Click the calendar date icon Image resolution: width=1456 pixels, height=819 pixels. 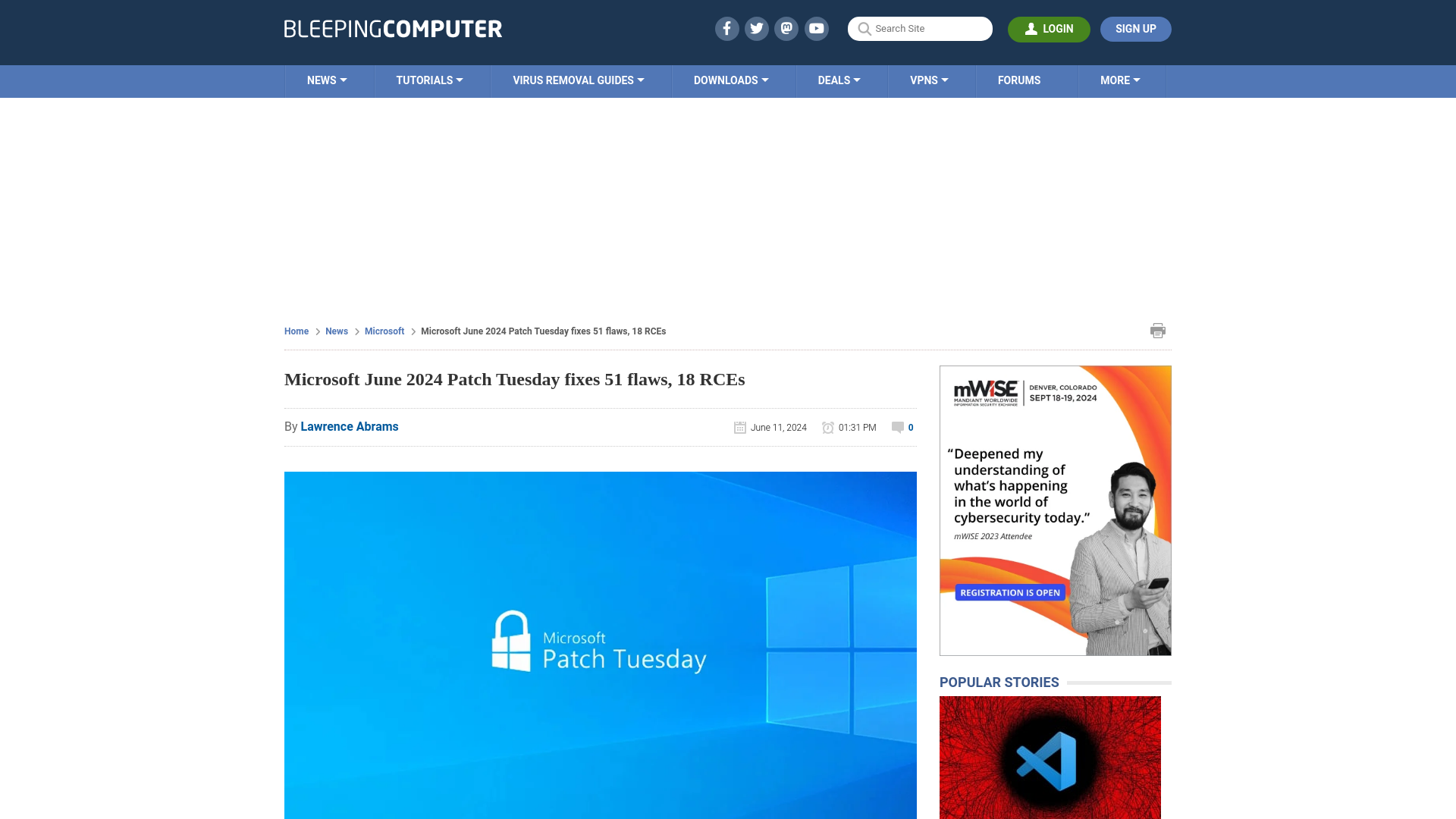(x=740, y=427)
